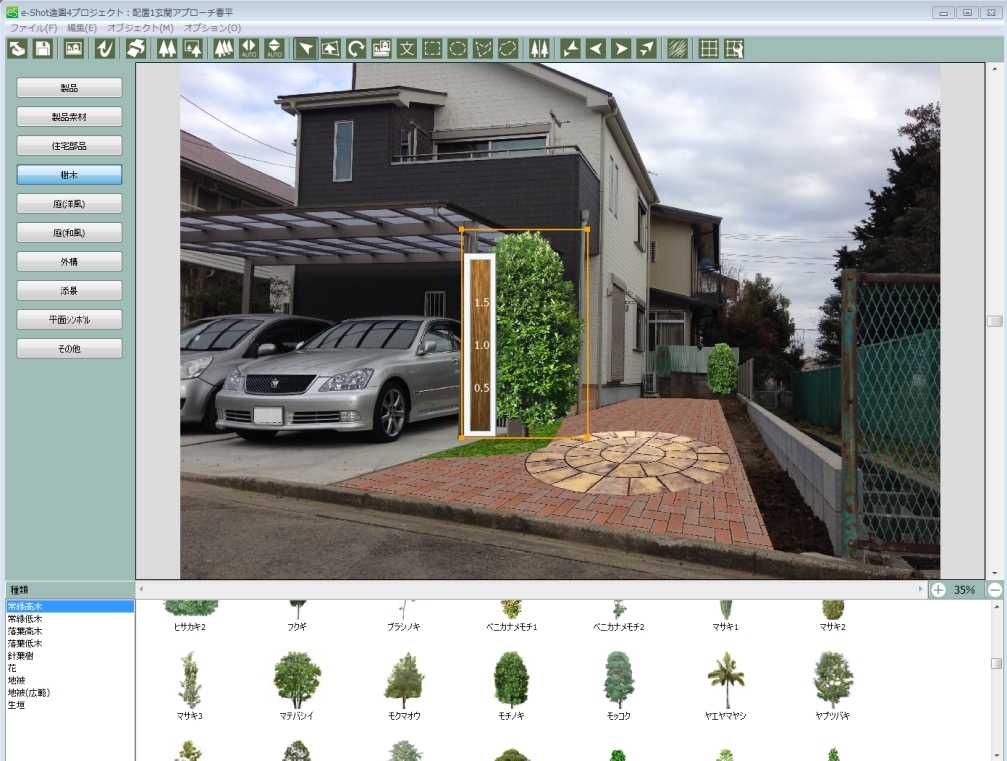1007x761 pixels.
Task: Click the right-pointing arrowhead toolbar icon
Action: [x=621, y=49]
